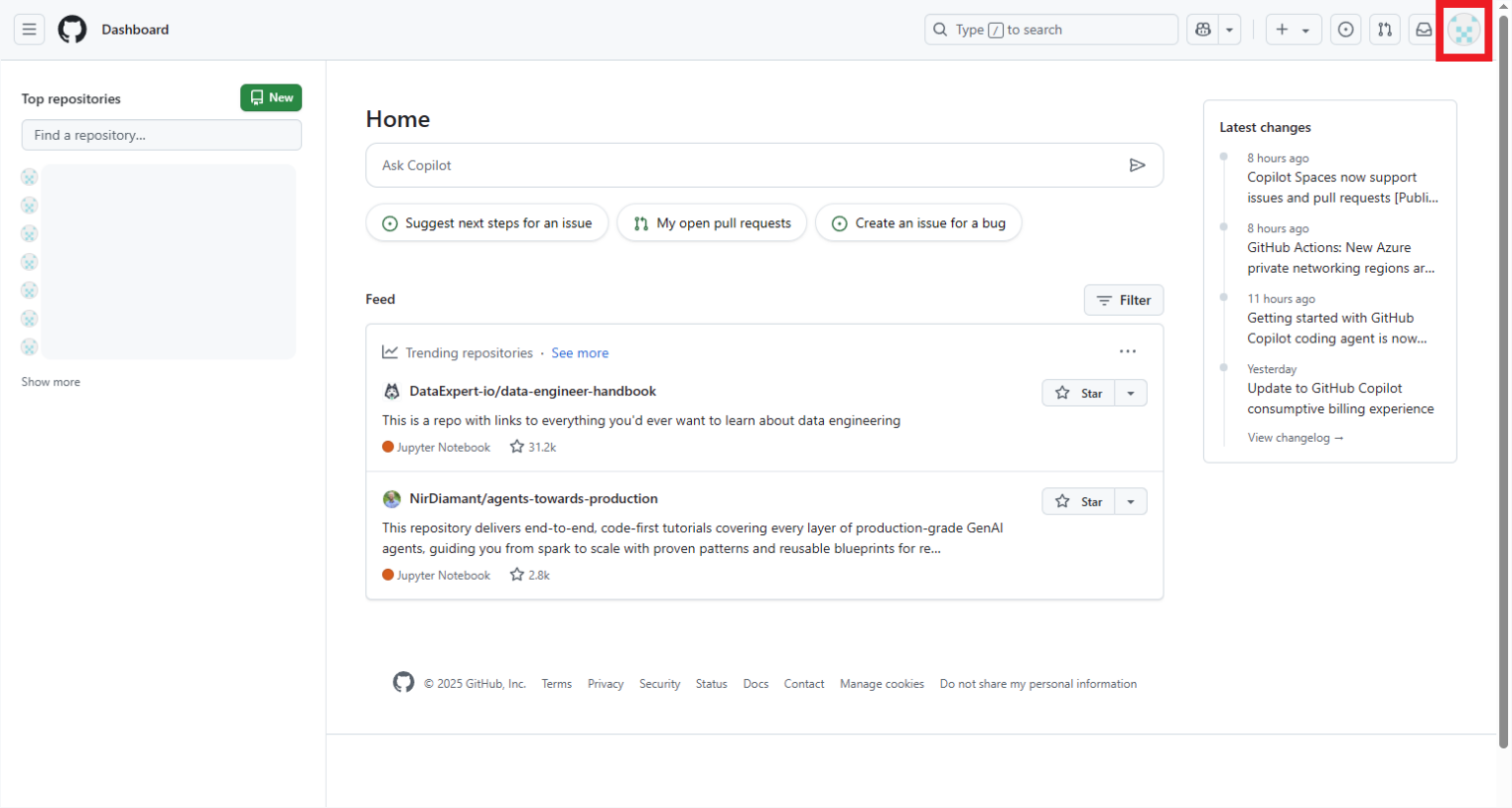Open the create new dropdown arrow
The width and height of the screenshot is (1512, 808).
pyautogui.click(x=1306, y=29)
